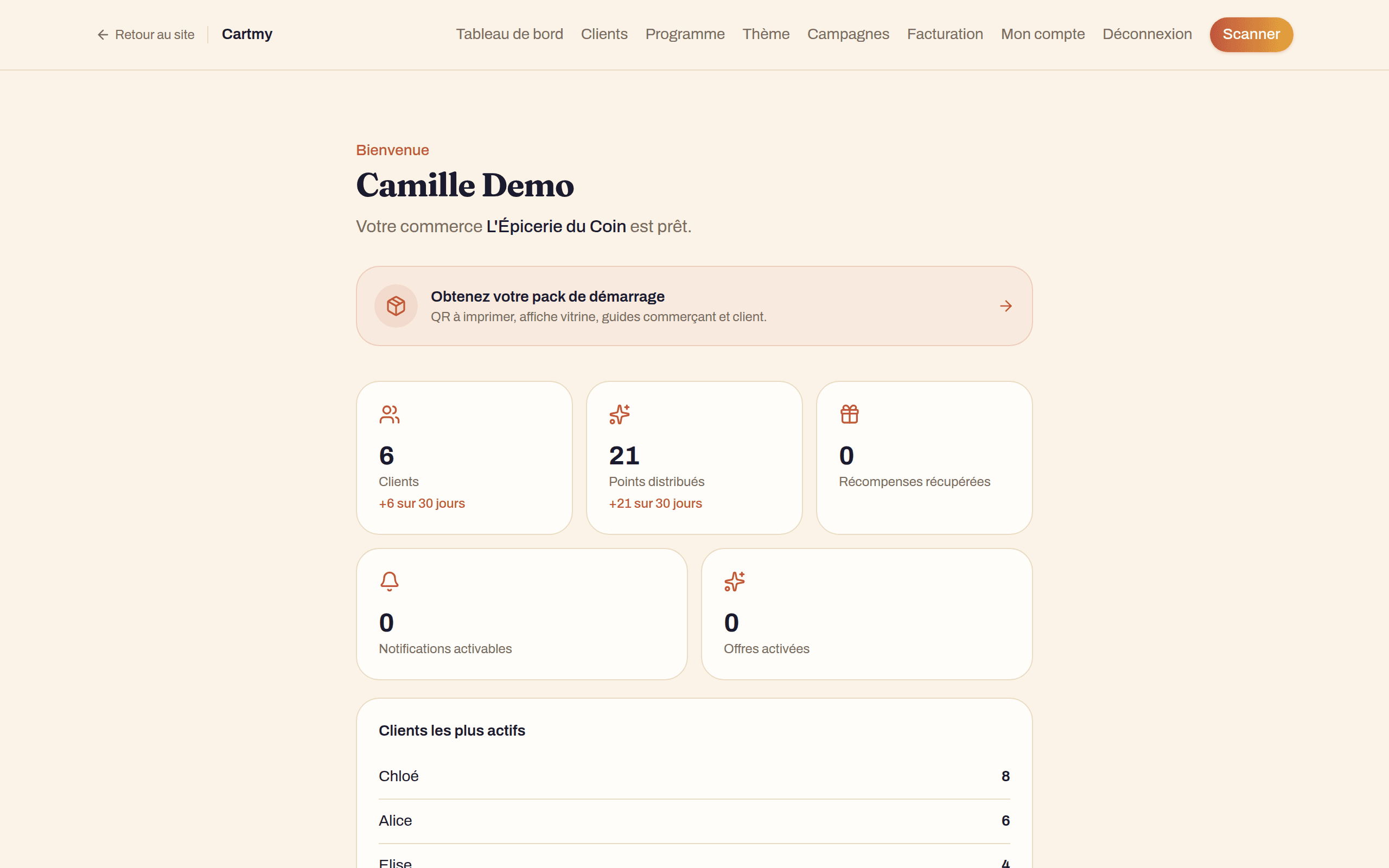This screenshot has width=1389, height=868.
Task: Click bell icon in Notifications activables card
Action: [389, 582]
